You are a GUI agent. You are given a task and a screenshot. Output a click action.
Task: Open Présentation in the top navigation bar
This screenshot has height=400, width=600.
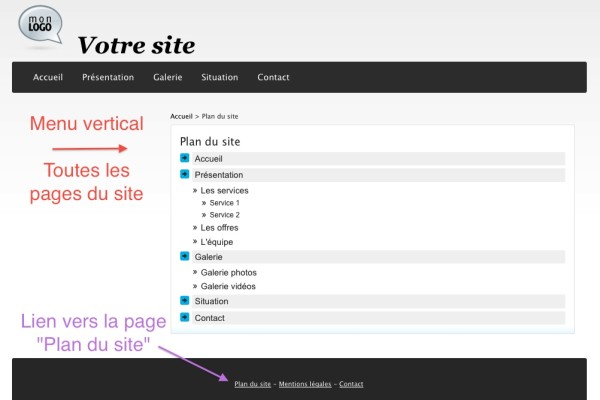[x=108, y=77]
